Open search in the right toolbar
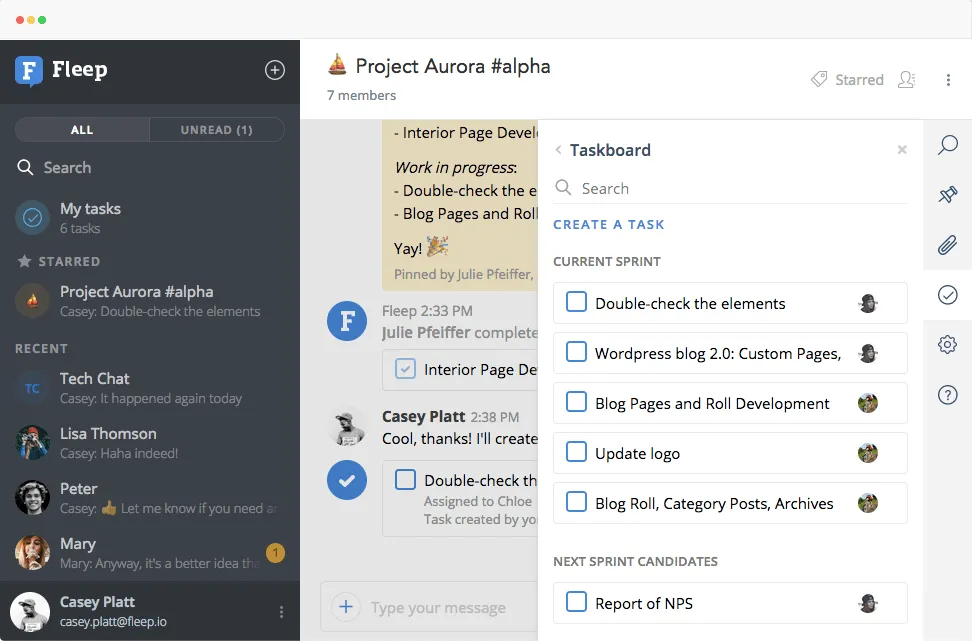972x641 pixels. 947,145
